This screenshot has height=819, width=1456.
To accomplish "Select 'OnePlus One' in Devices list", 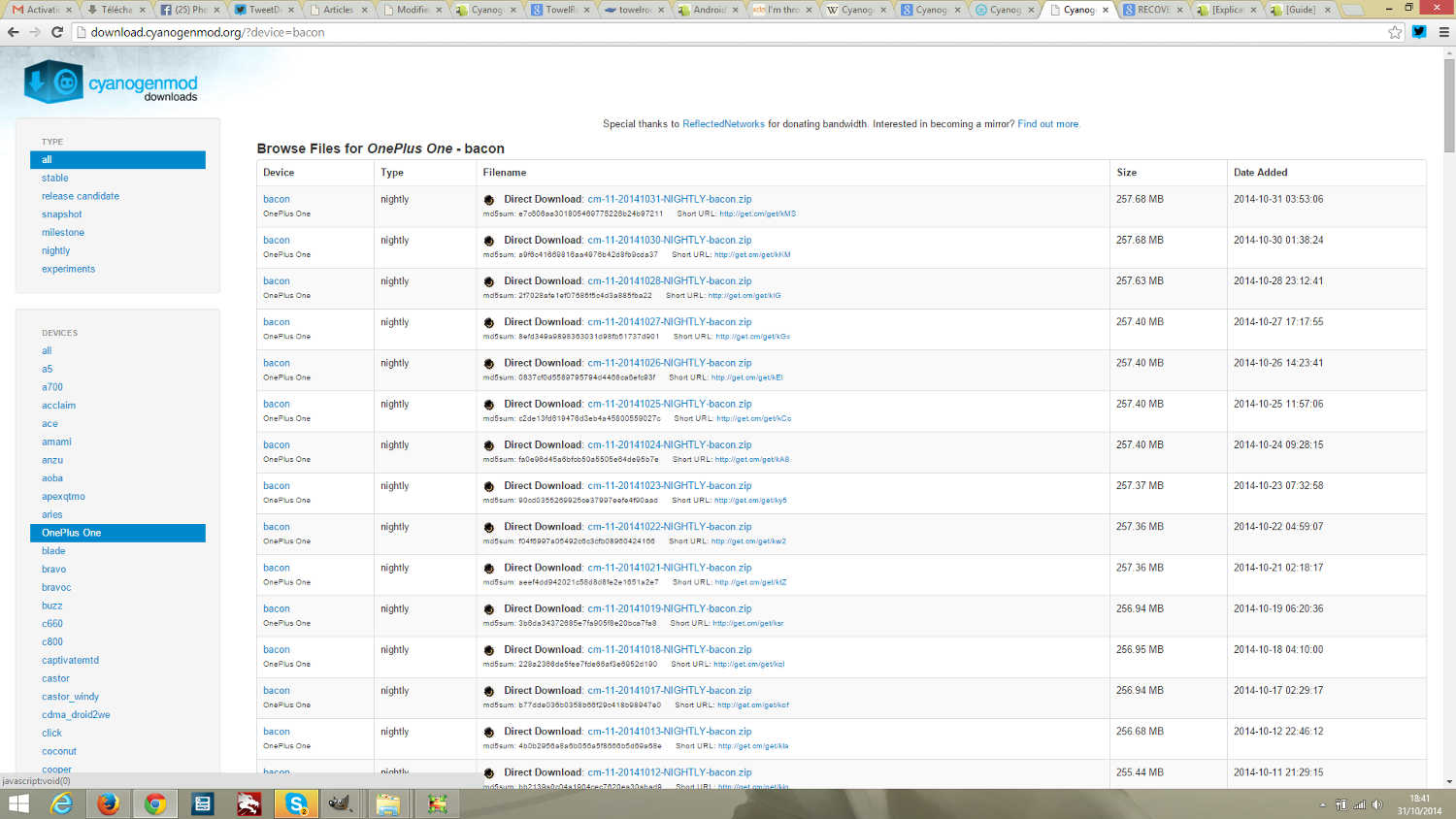I will click(117, 533).
